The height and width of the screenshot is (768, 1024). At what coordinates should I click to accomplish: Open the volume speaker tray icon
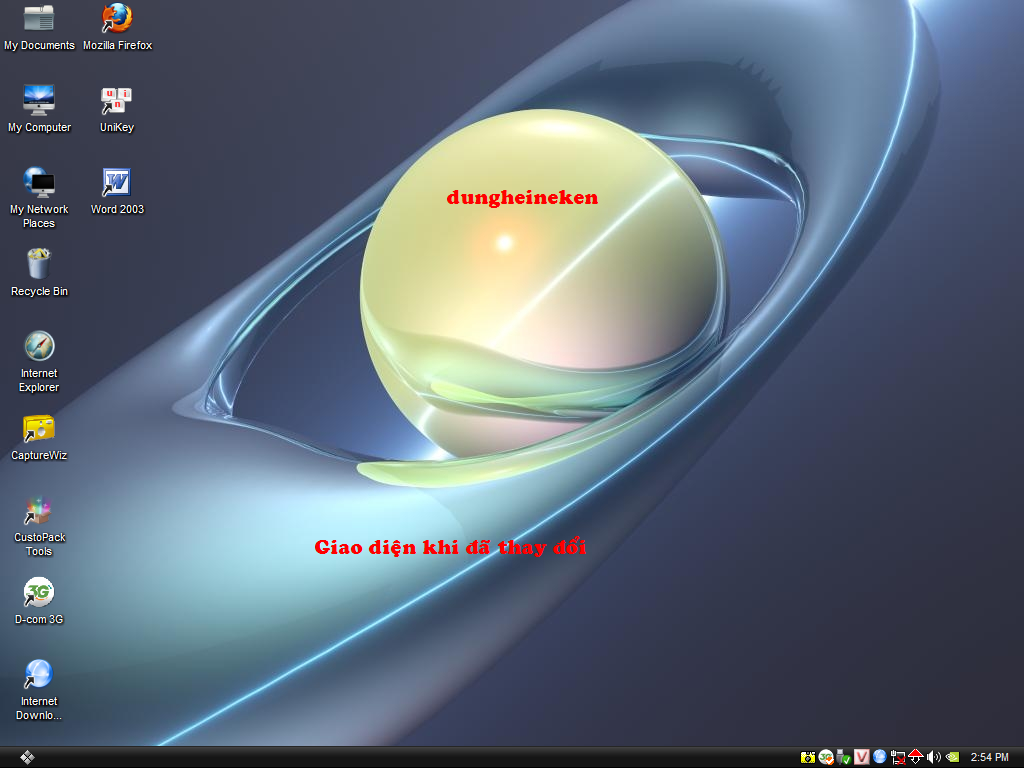(934, 758)
